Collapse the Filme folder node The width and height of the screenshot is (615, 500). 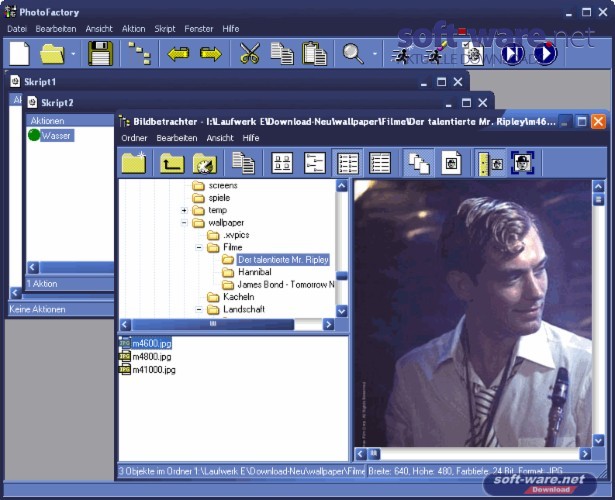click(199, 247)
